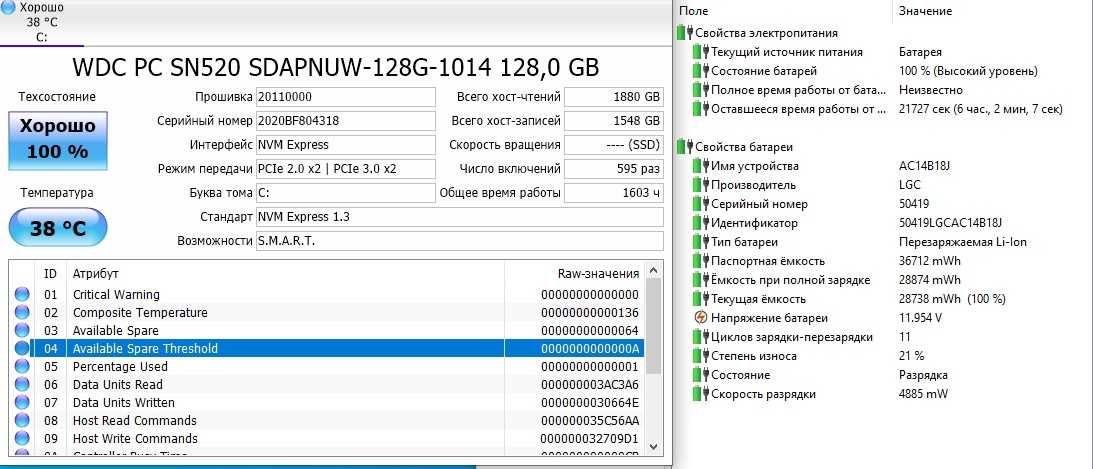Image resolution: width=1093 pixels, height=469 pixels.
Task: Click value 21727 сек remaining time
Action: click(x=981, y=109)
